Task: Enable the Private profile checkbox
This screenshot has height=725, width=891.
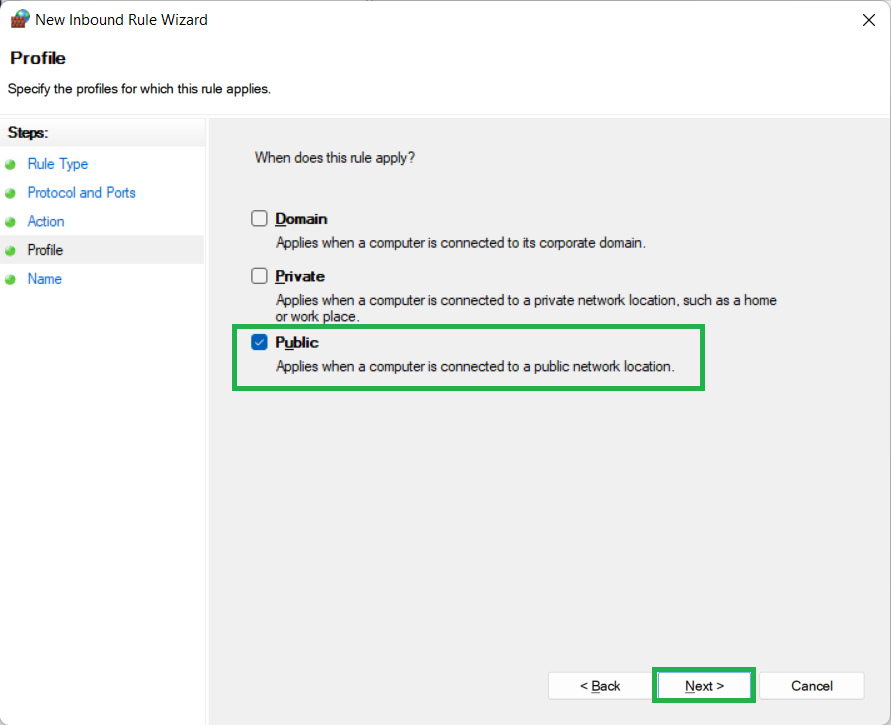Action: click(x=259, y=276)
